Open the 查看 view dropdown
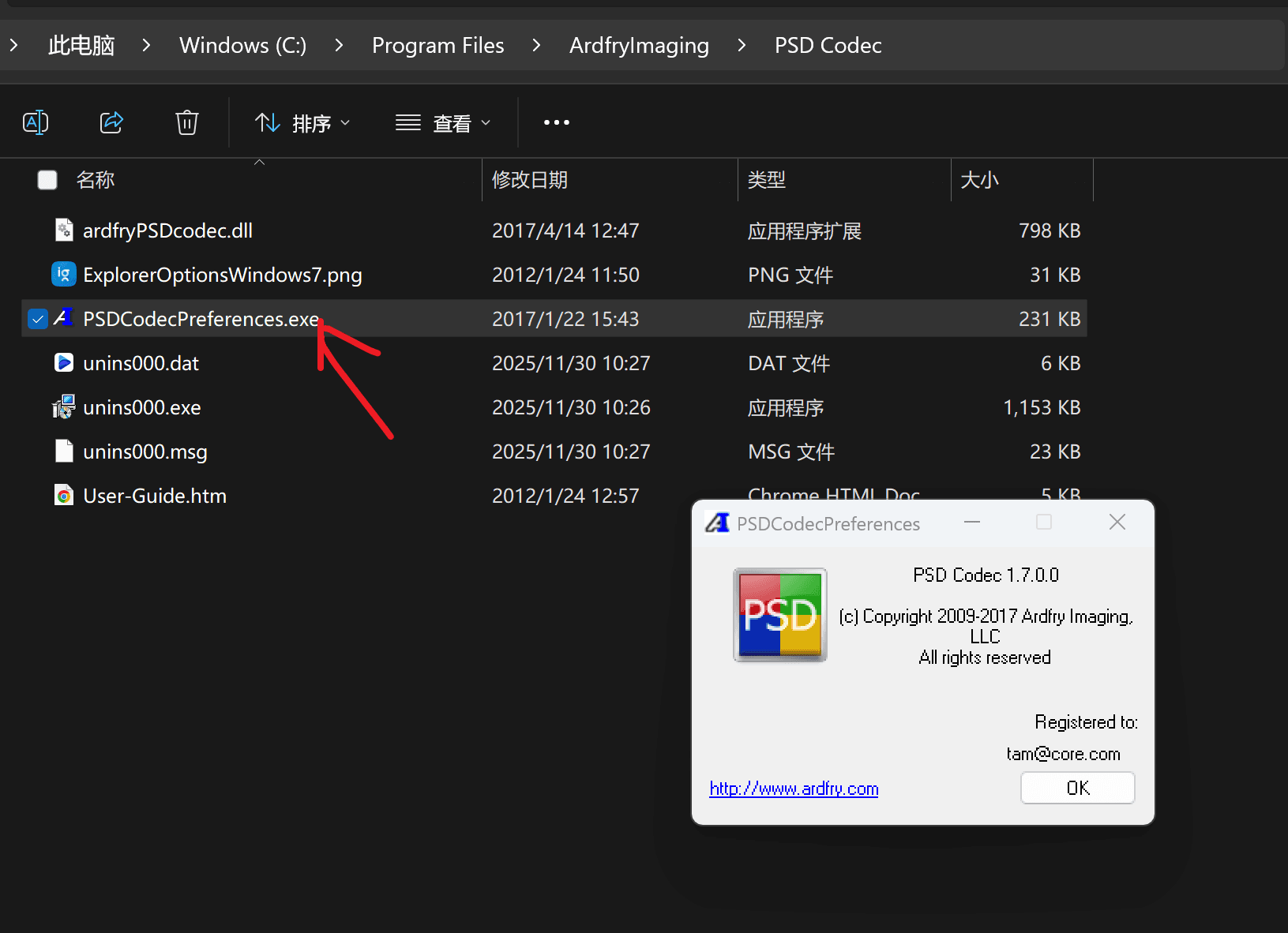Image resolution: width=1288 pixels, height=933 pixels. click(x=443, y=123)
